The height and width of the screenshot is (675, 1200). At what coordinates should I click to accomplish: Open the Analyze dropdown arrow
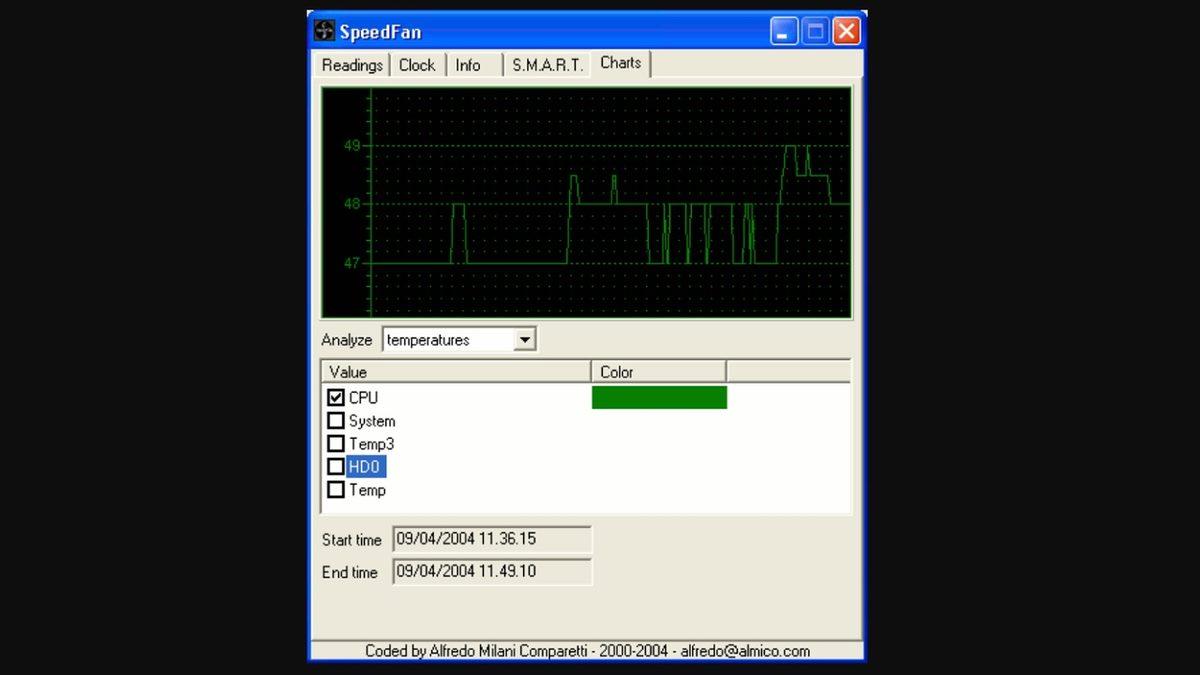tap(525, 340)
